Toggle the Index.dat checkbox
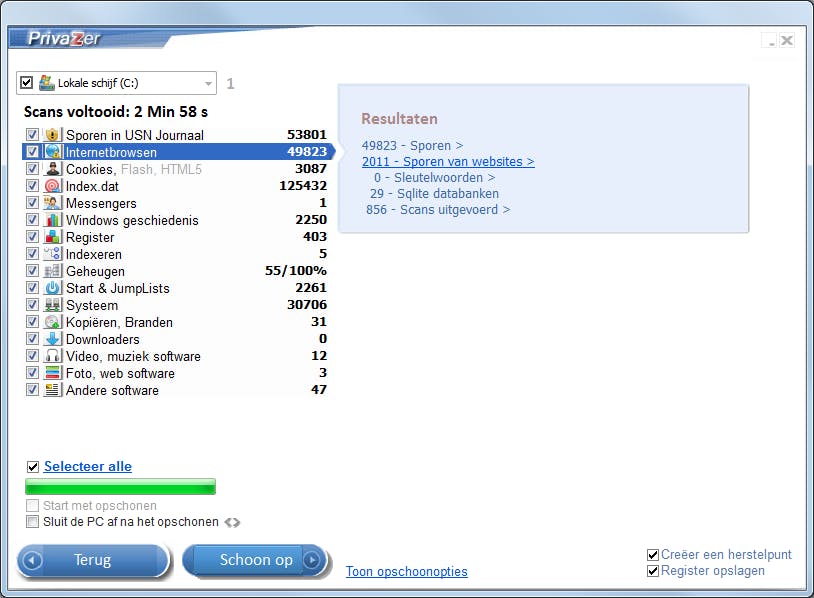Viewport: 814px width, 598px height. (x=32, y=186)
